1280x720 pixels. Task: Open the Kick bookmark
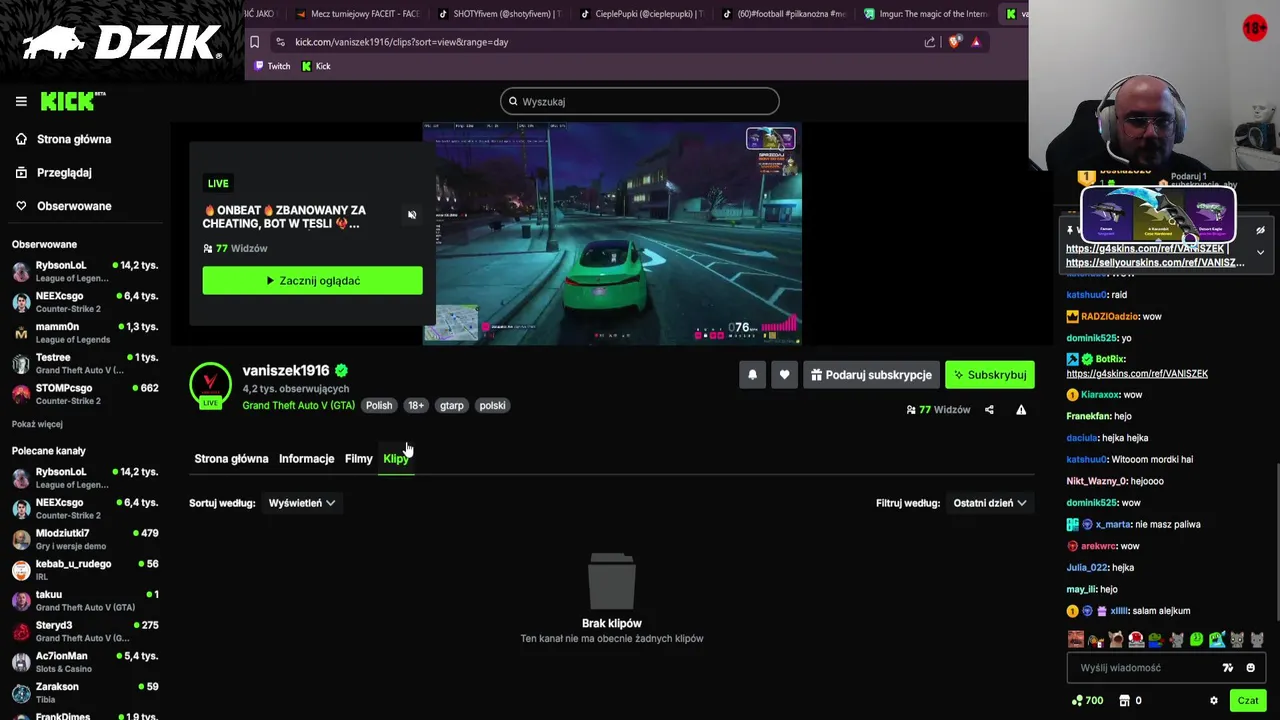(316, 66)
